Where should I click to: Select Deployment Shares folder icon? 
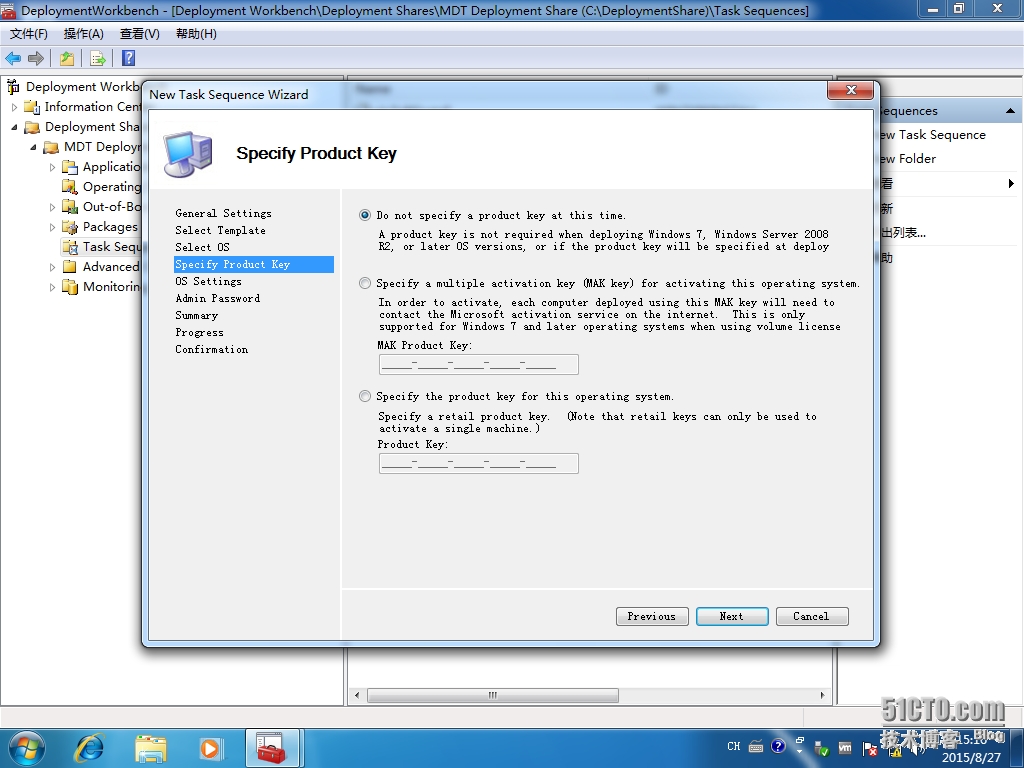pyautogui.click(x=32, y=127)
